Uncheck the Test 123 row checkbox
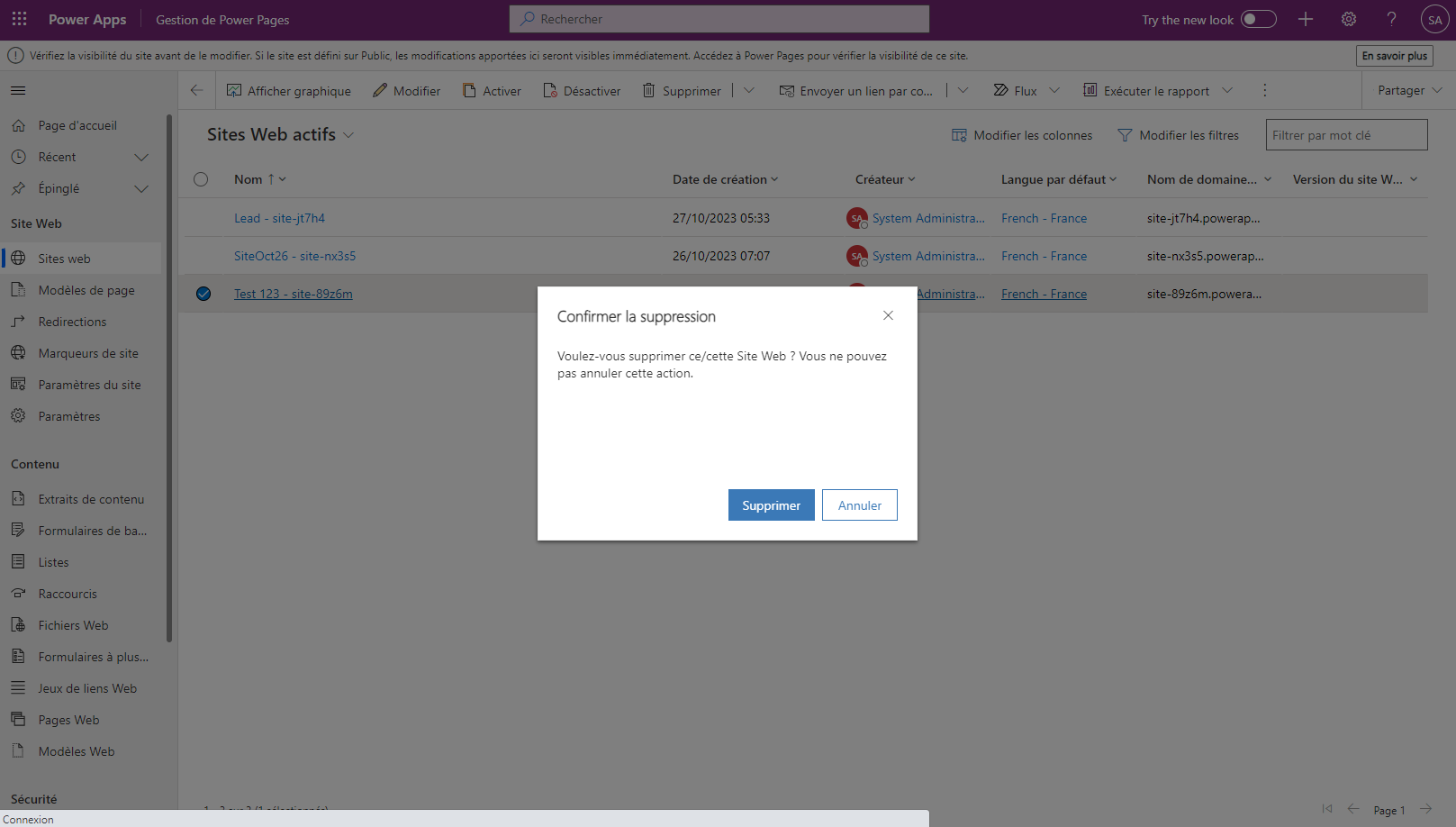 click(203, 294)
